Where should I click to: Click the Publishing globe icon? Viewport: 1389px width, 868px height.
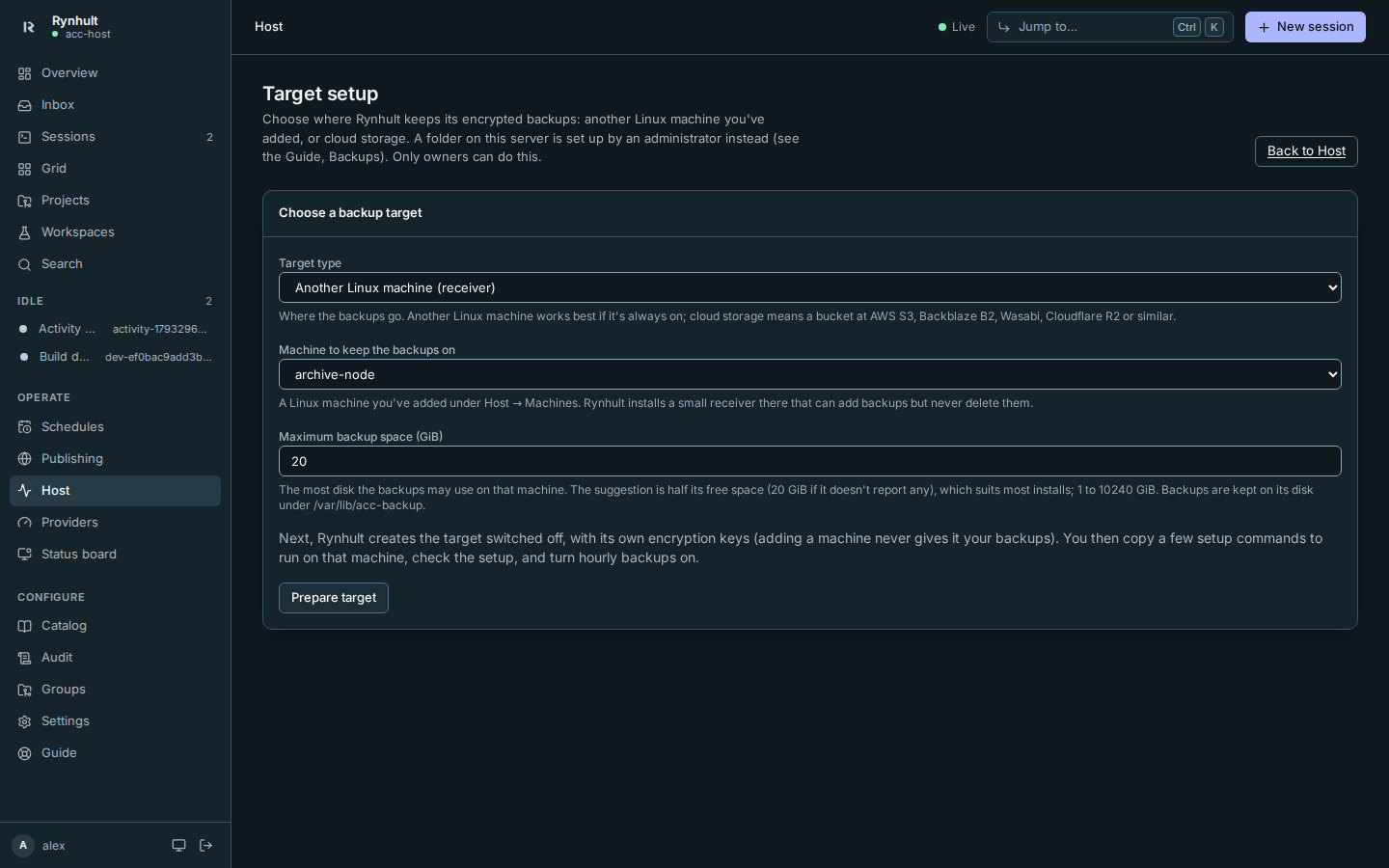(x=25, y=459)
